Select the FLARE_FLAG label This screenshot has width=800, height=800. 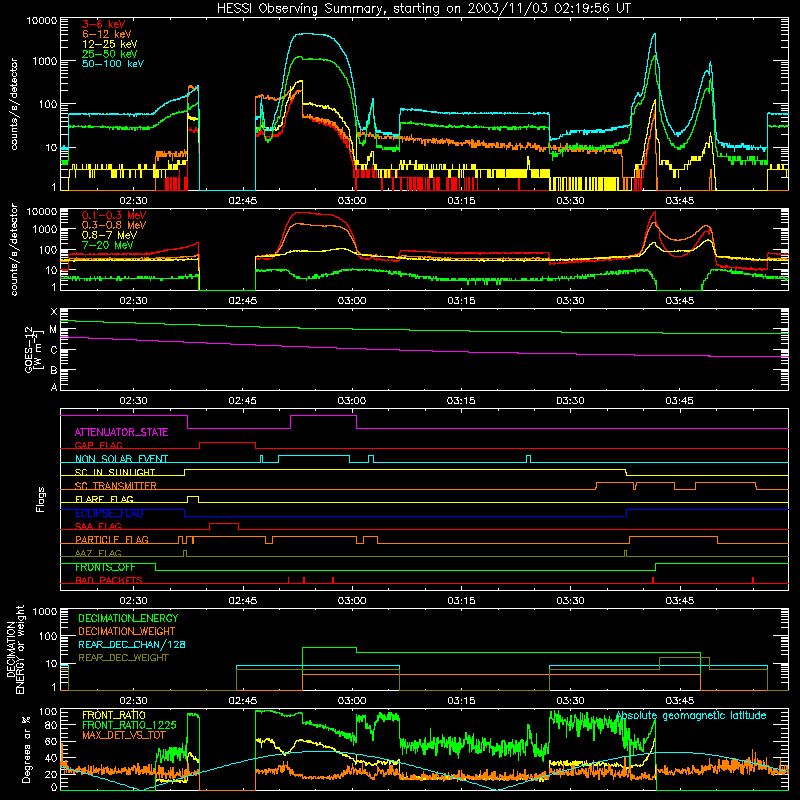pyautogui.click(x=104, y=499)
